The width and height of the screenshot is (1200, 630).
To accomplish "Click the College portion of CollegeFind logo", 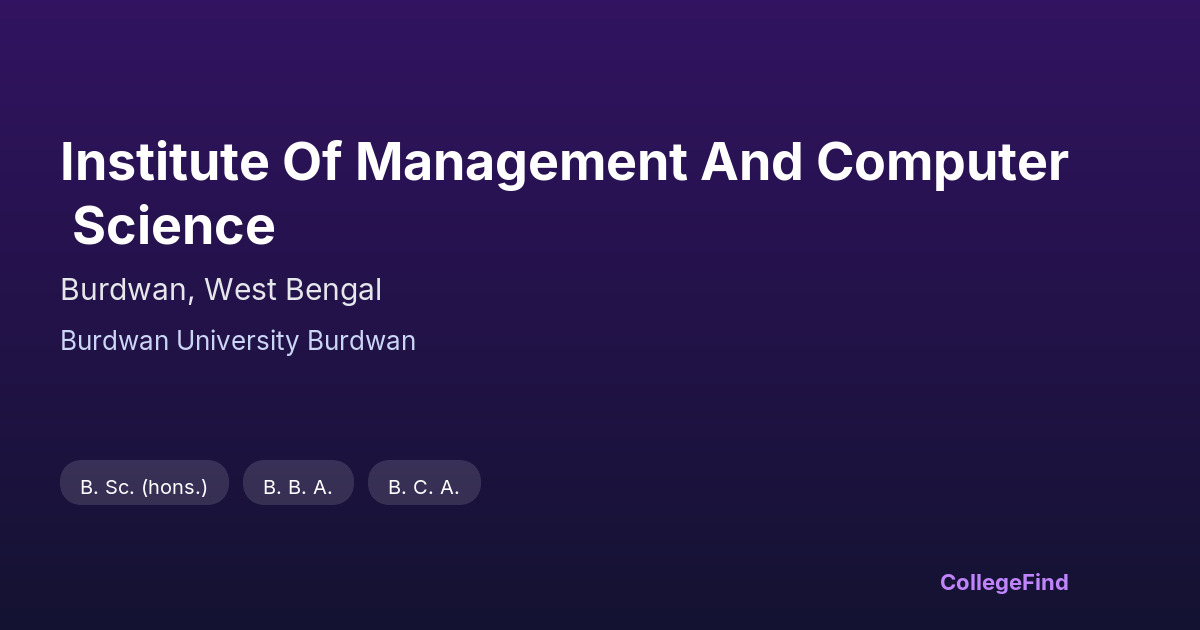I will coord(981,582).
